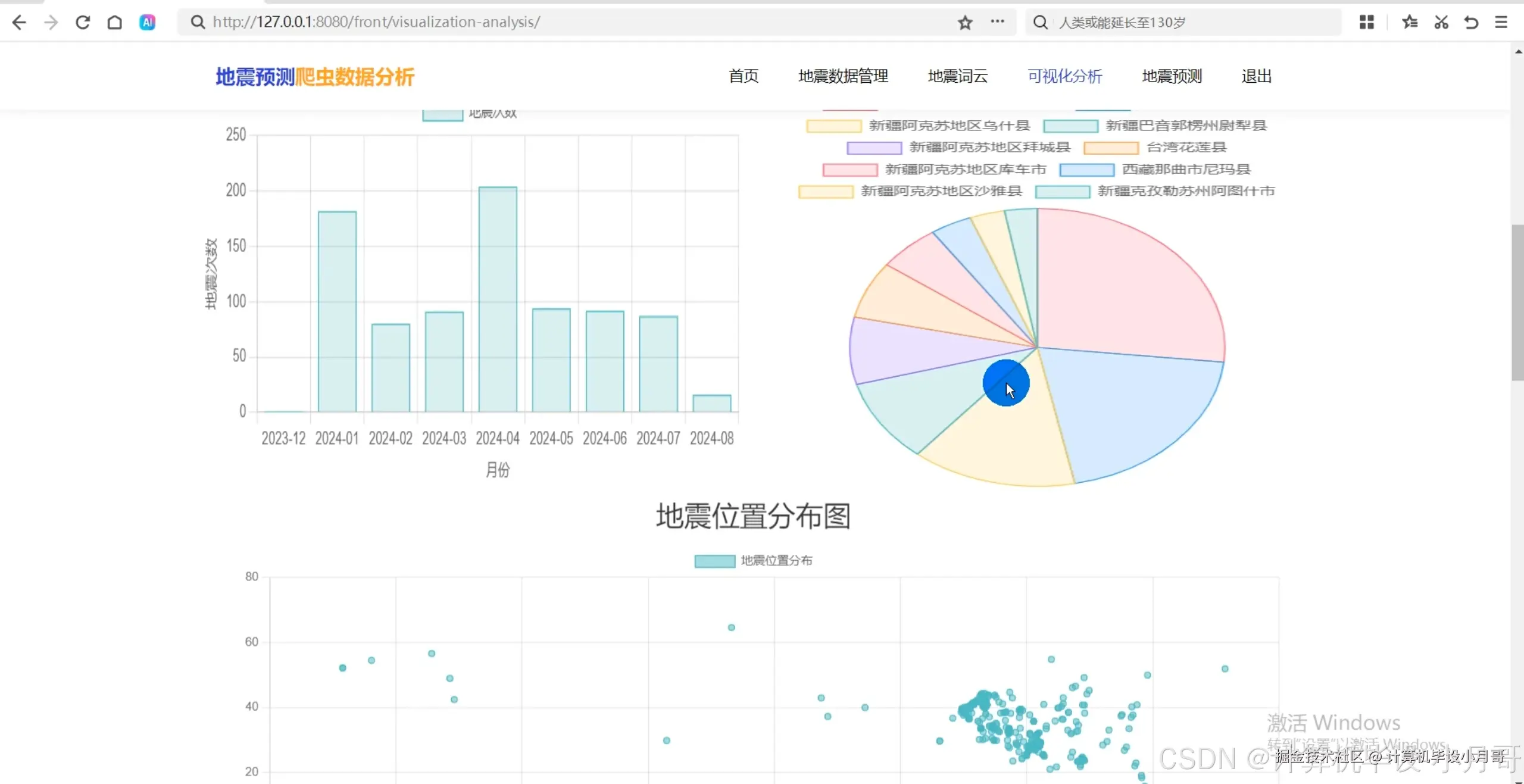Click the 2024-04 bar in chart
Viewport: 1524px width, 784px height.
pos(498,299)
